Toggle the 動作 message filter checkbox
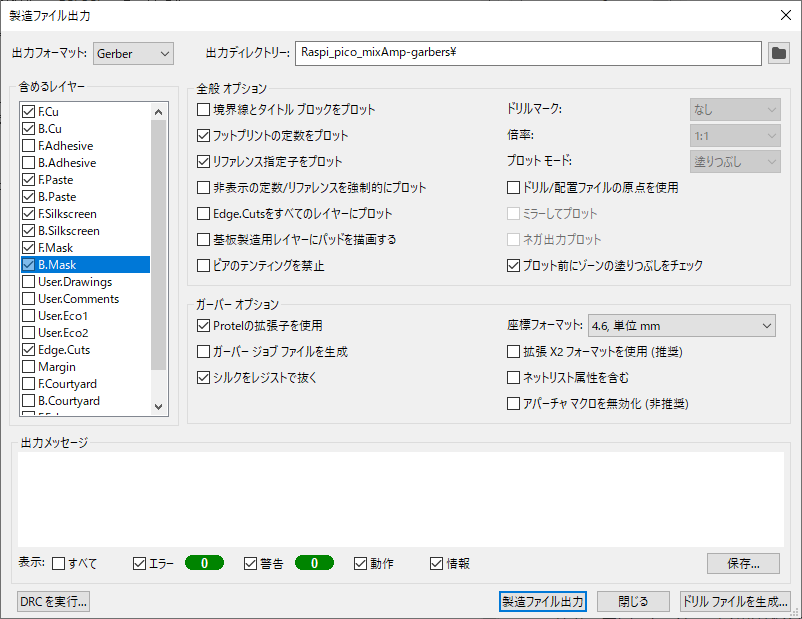This screenshot has width=802, height=619. pos(361,563)
